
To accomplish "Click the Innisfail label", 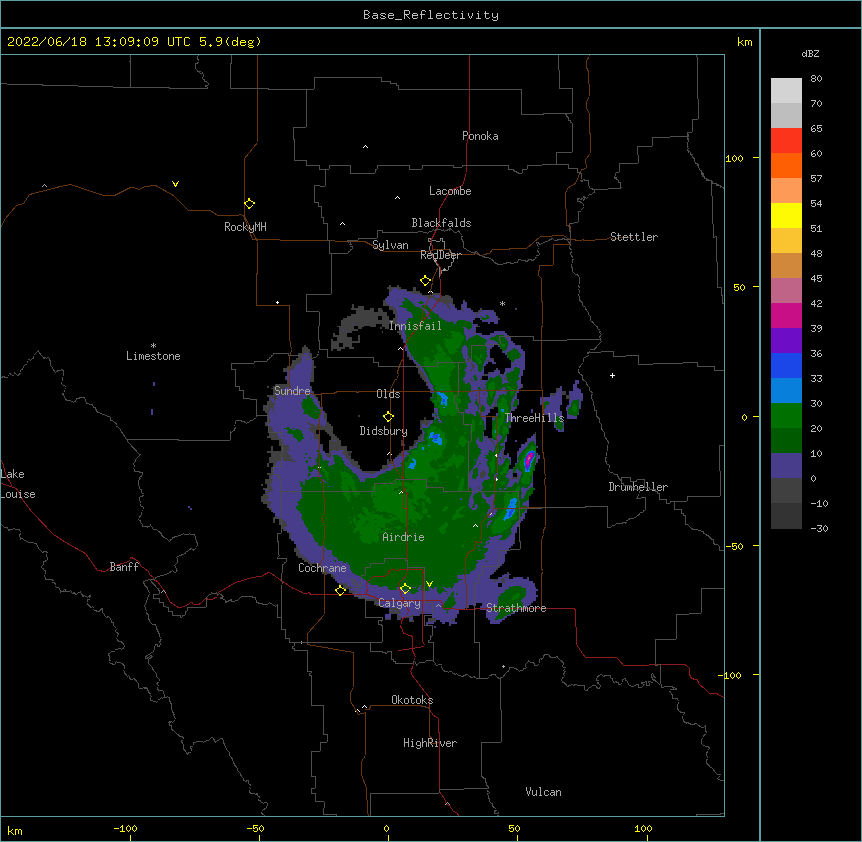I will point(415,326).
